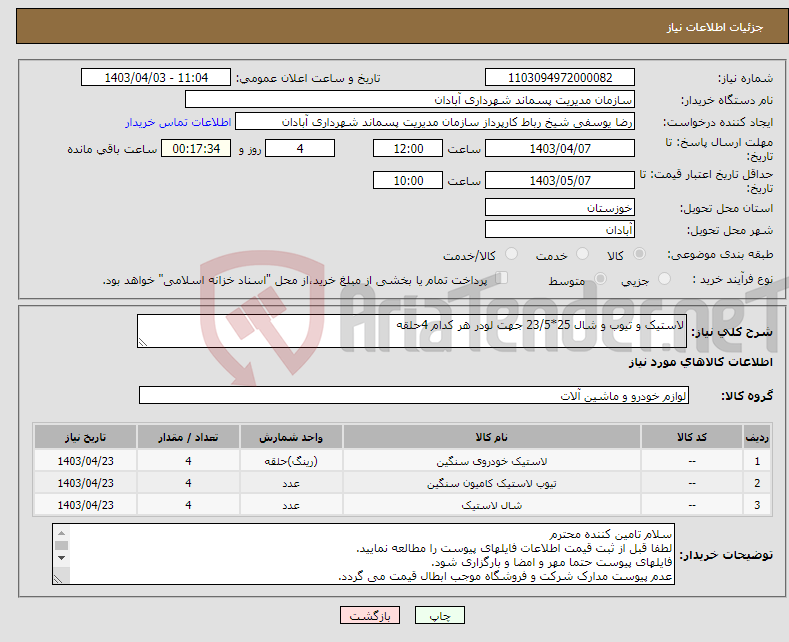Viewport: 789px width, 642px height.
Task: Click the validity time field 10:00
Action: pos(408,180)
